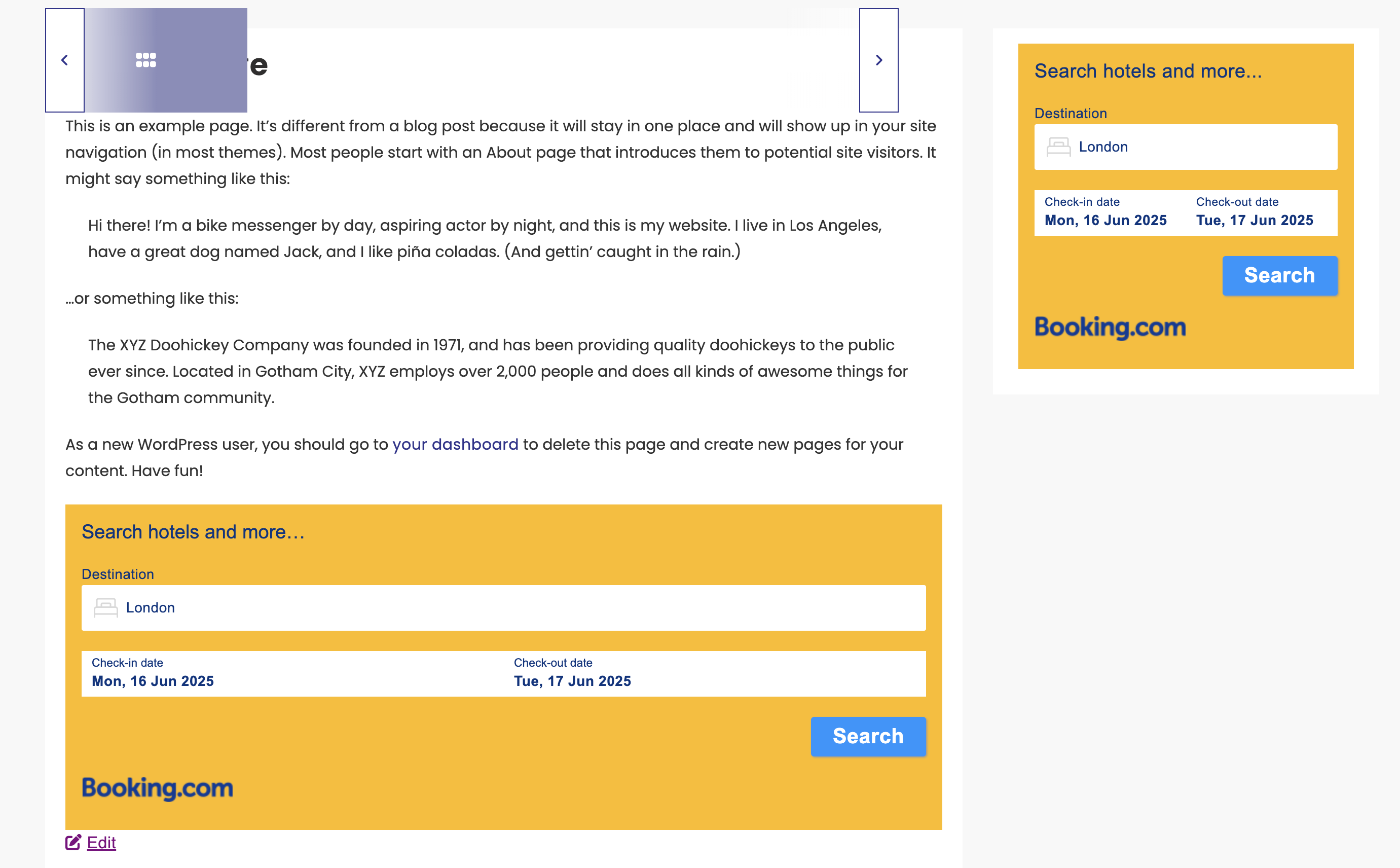Viewport: 1400px width, 868px height.
Task: Click the Booking.com logo in sidebar widget
Action: [1110, 327]
